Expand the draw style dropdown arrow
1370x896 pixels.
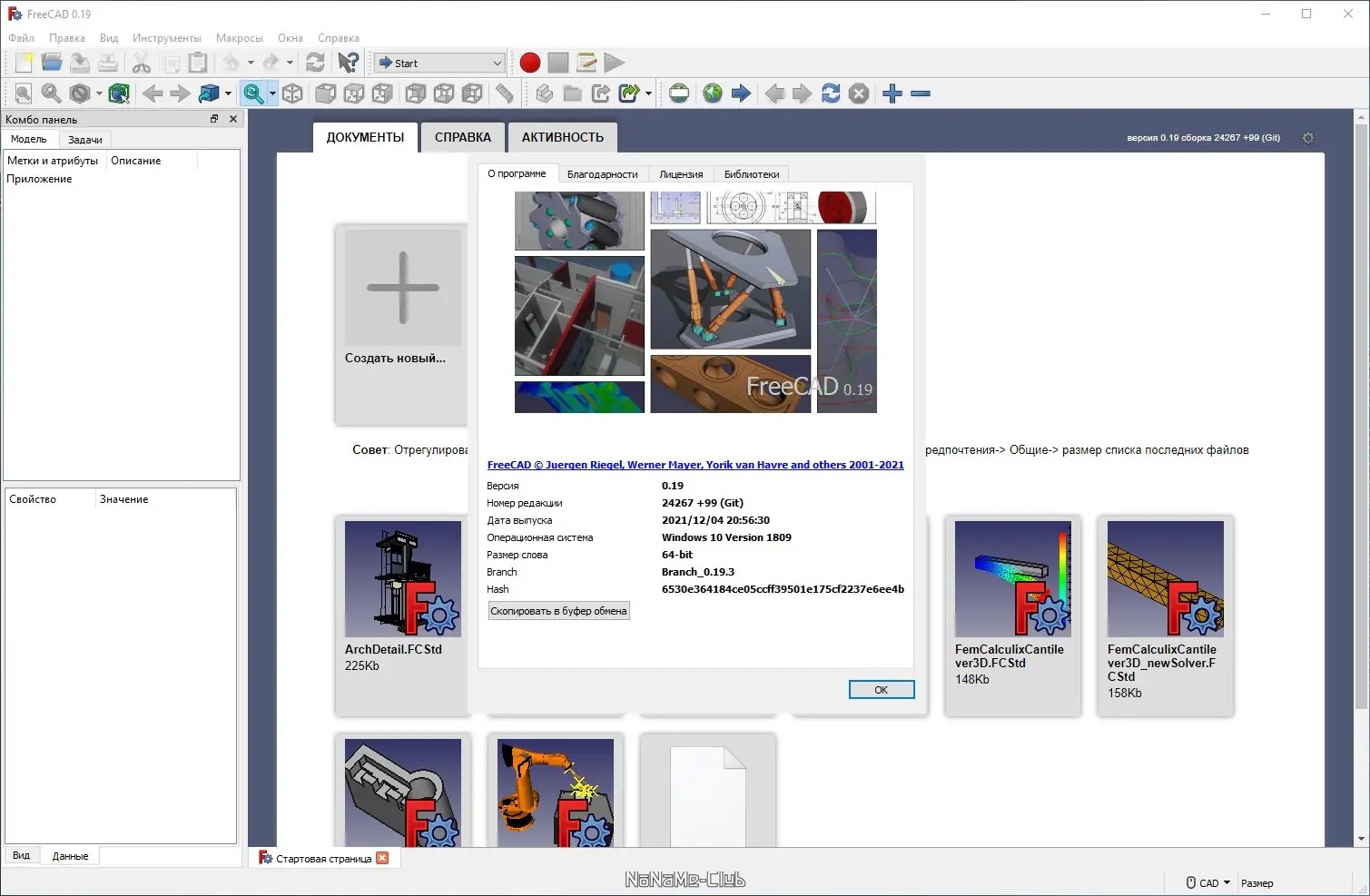[x=99, y=94]
